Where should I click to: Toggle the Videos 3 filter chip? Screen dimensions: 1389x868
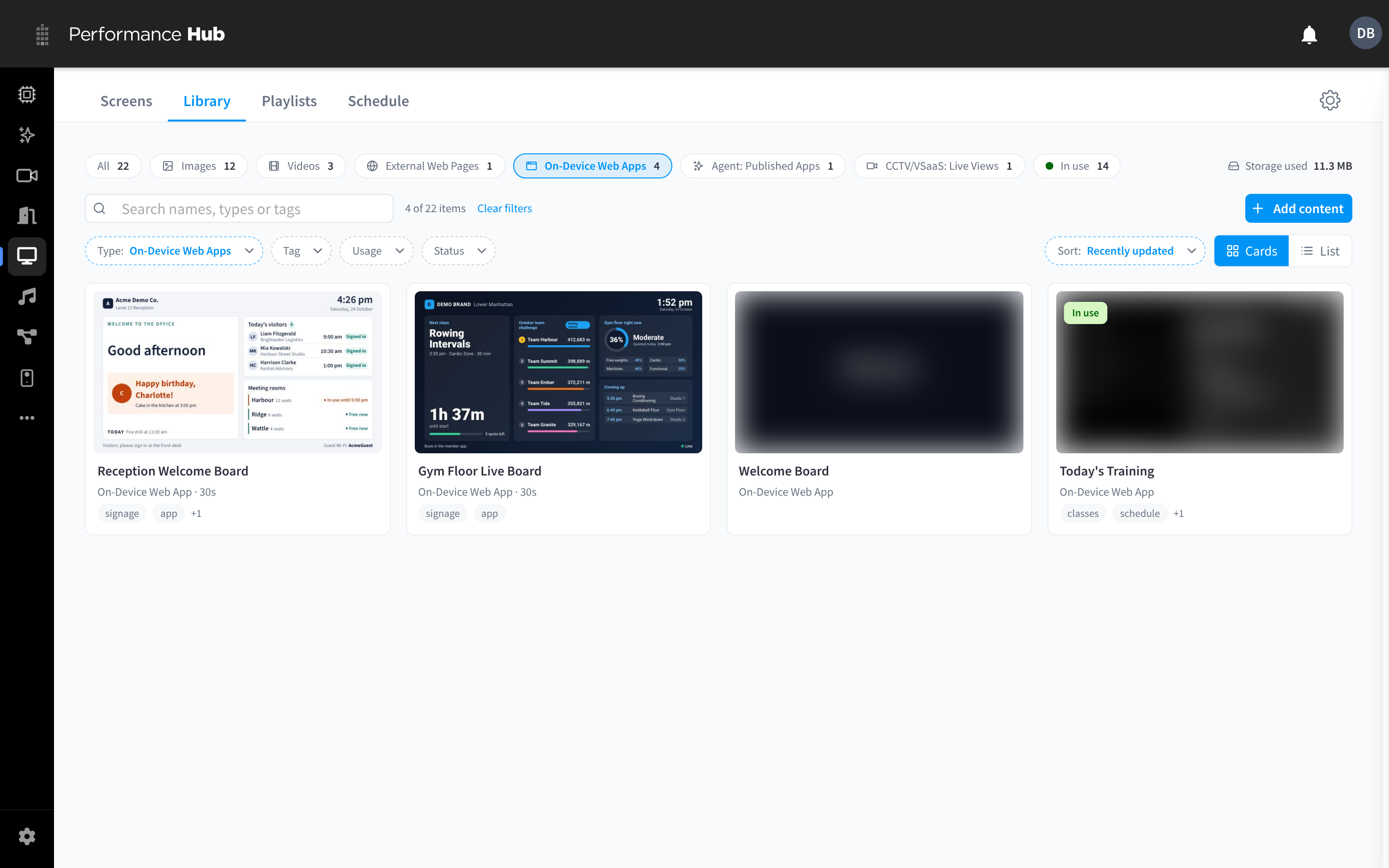click(301, 166)
